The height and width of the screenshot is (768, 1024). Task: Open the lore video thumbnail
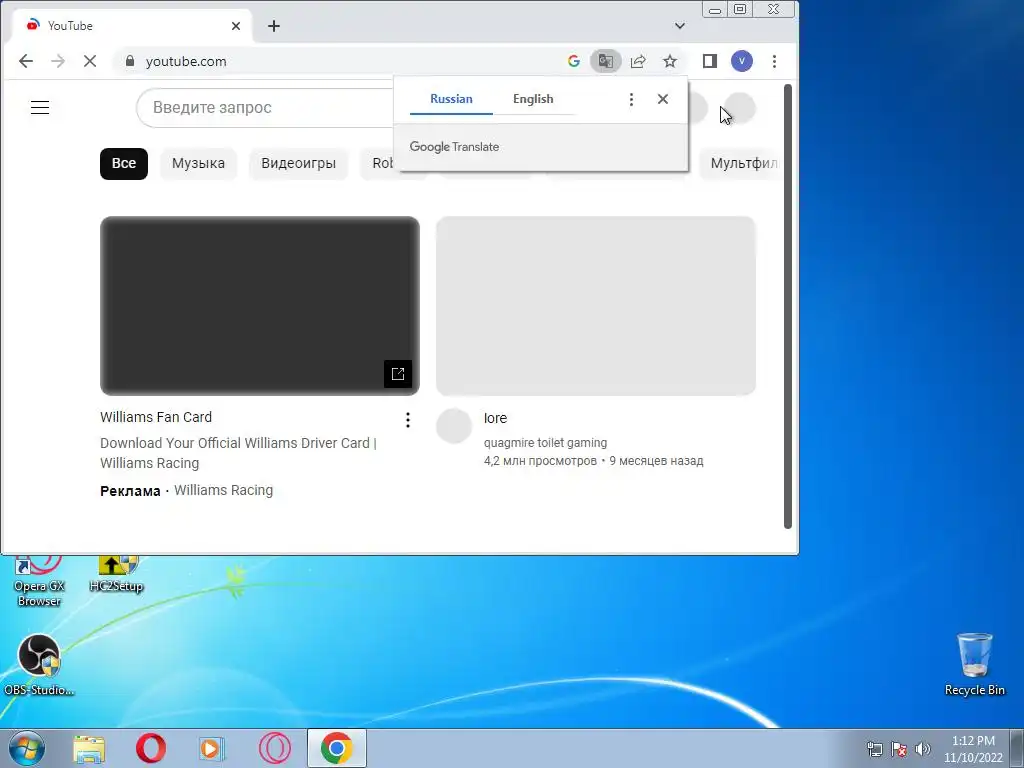click(596, 306)
